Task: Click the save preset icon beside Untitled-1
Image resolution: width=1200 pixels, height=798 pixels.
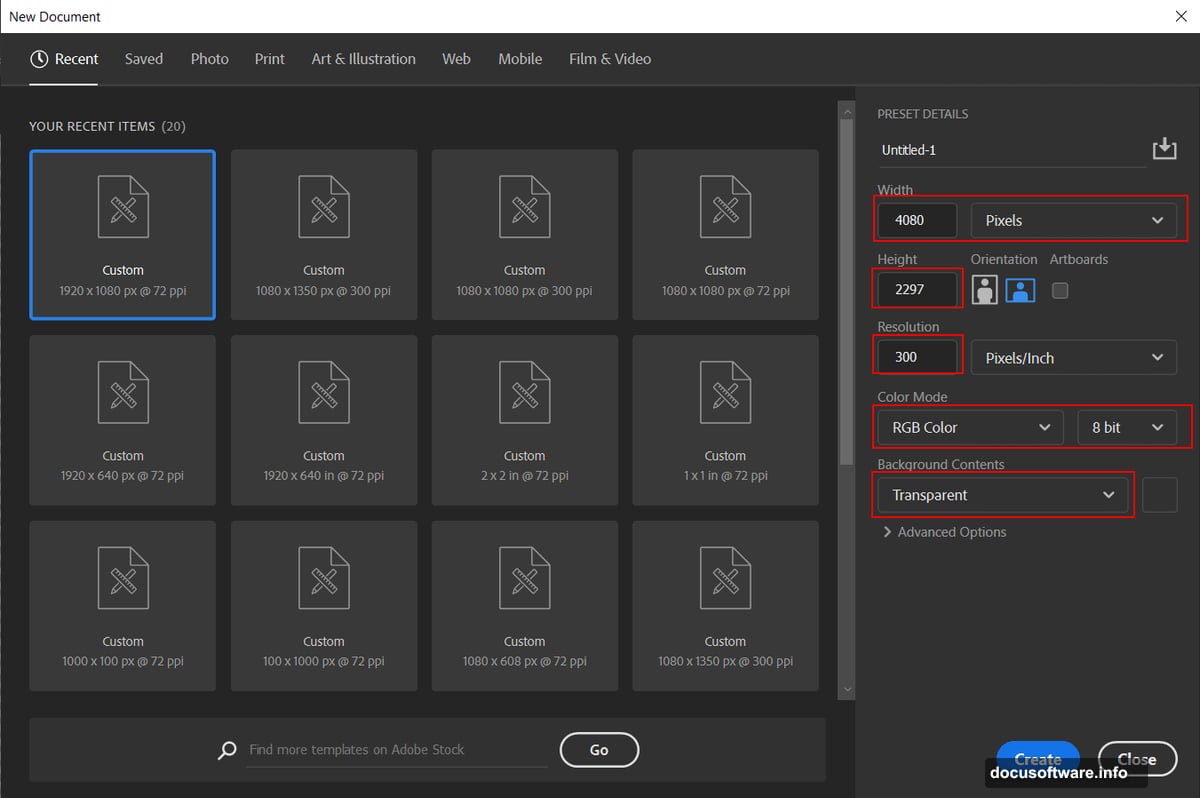Action: pyautogui.click(x=1164, y=147)
